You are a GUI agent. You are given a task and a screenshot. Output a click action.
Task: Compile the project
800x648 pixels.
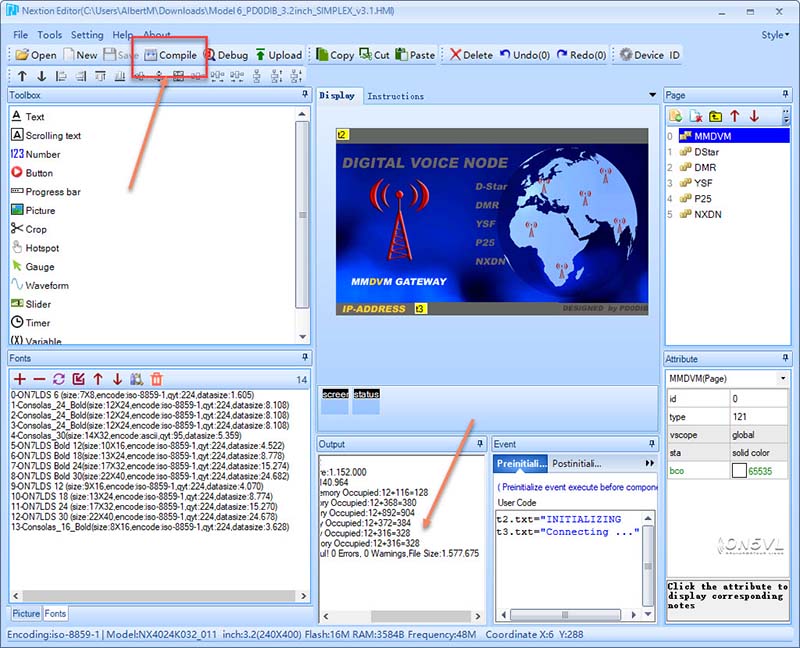pos(170,55)
